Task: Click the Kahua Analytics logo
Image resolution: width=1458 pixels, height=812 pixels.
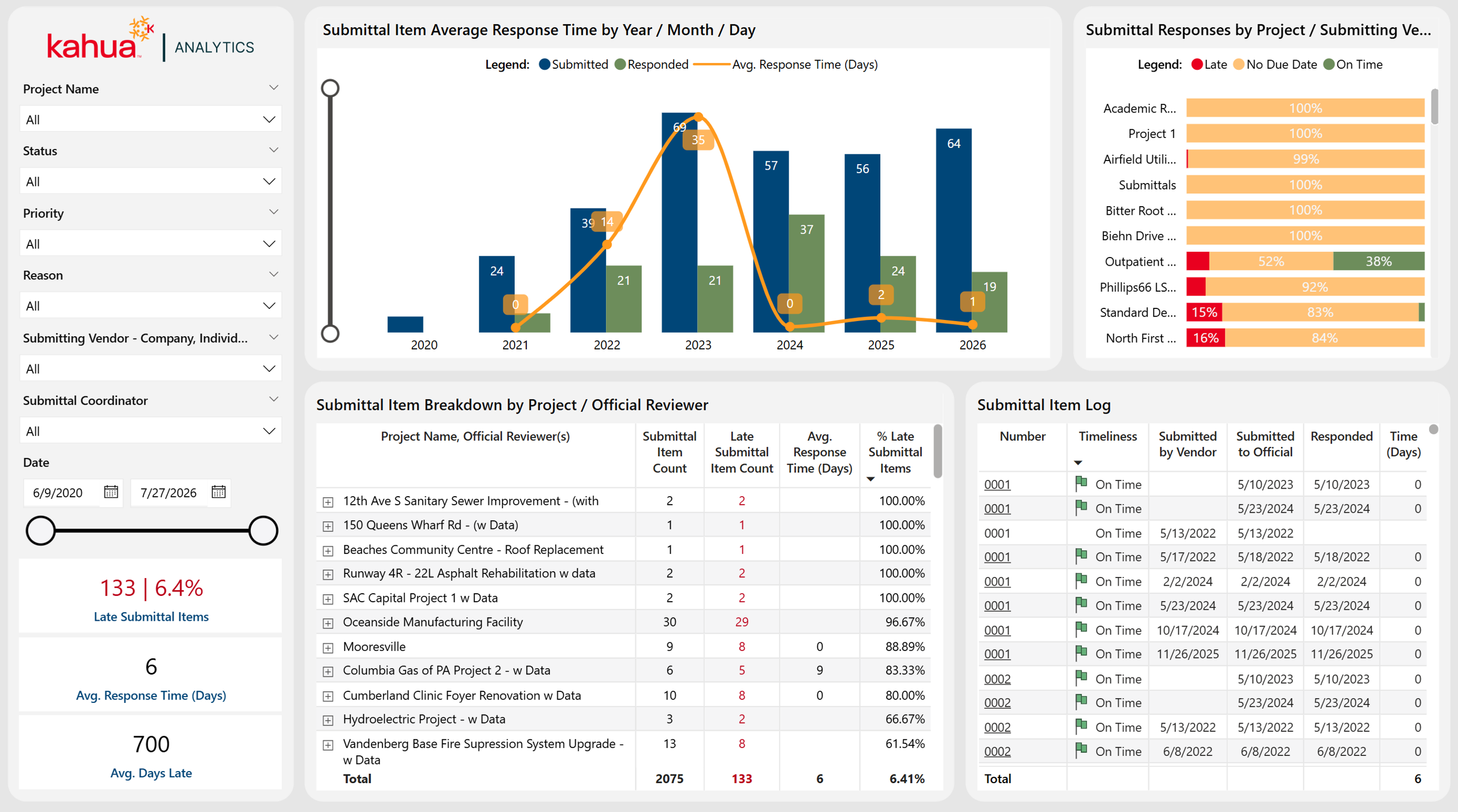Action: click(151, 40)
